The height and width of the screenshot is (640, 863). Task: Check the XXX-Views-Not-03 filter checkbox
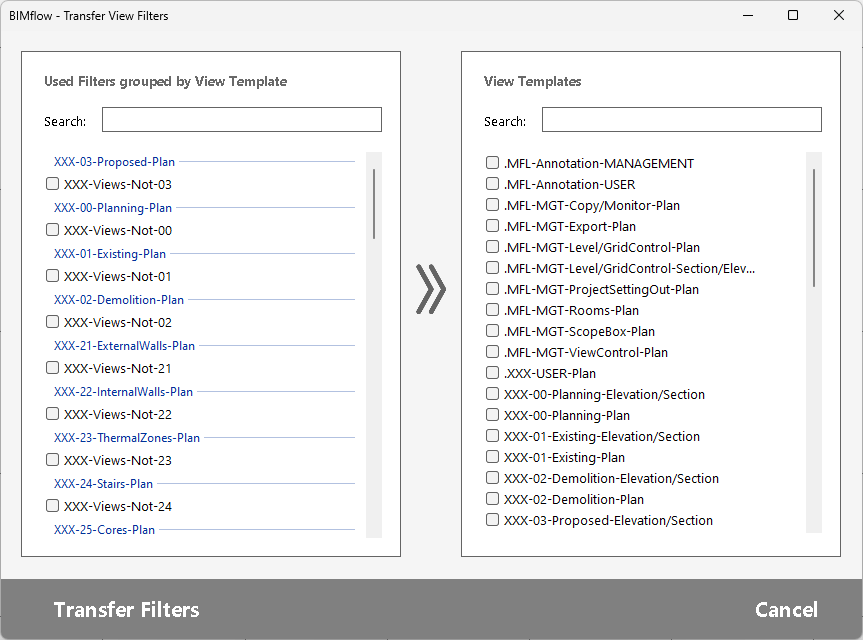point(53,184)
